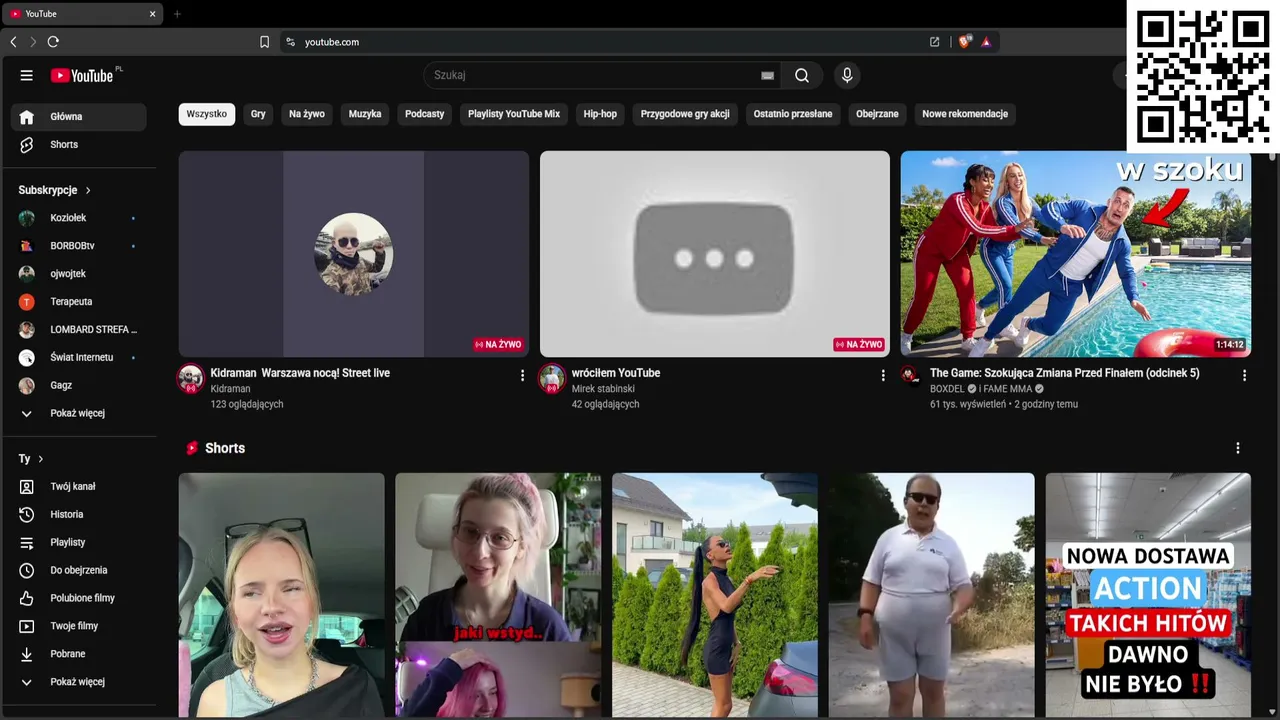This screenshot has width=1280, height=720.
Task: Open The Game: Szokująca Zmiana video title
Action: pyautogui.click(x=1065, y=373)
